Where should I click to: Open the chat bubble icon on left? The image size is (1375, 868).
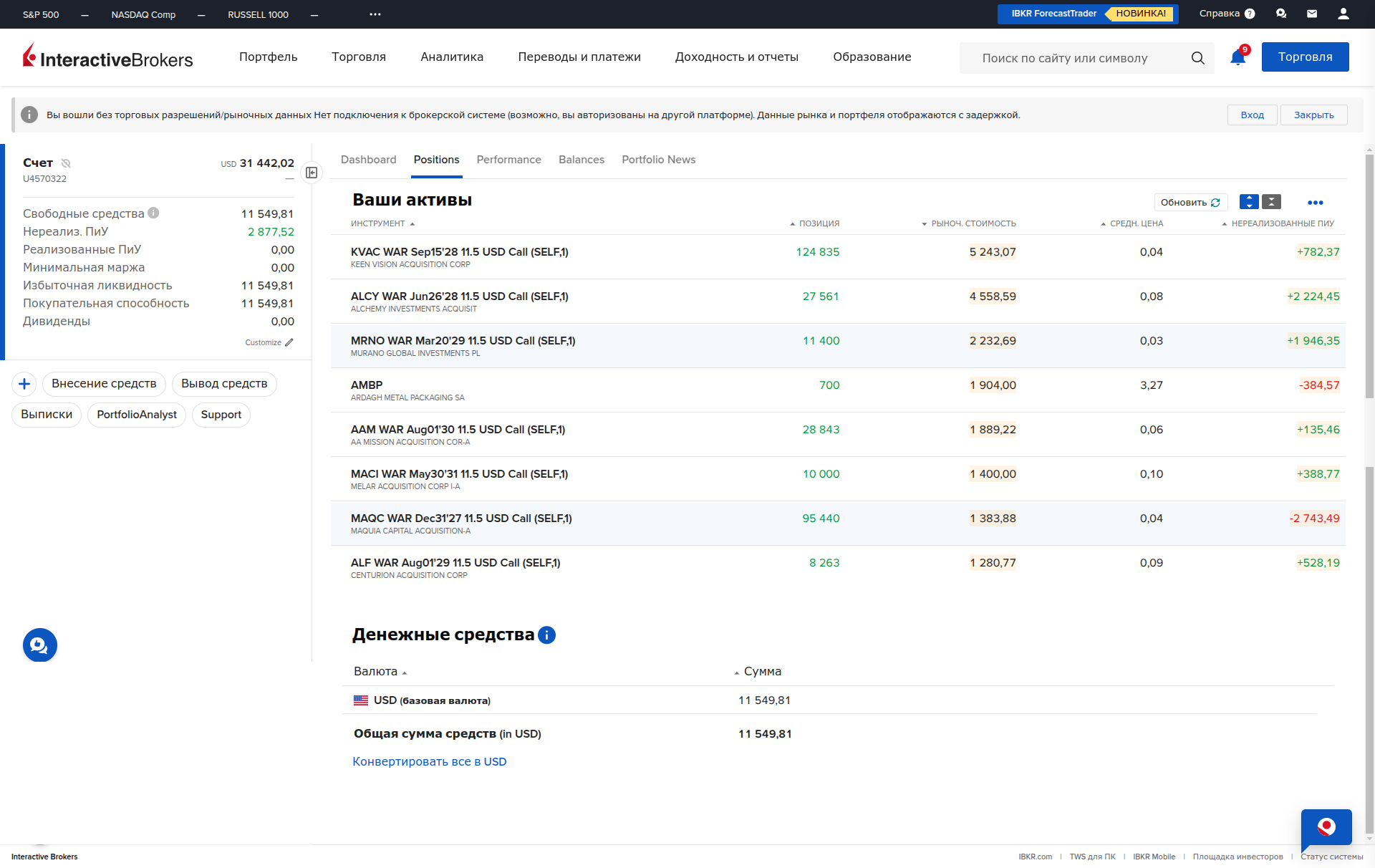point(39,645)
